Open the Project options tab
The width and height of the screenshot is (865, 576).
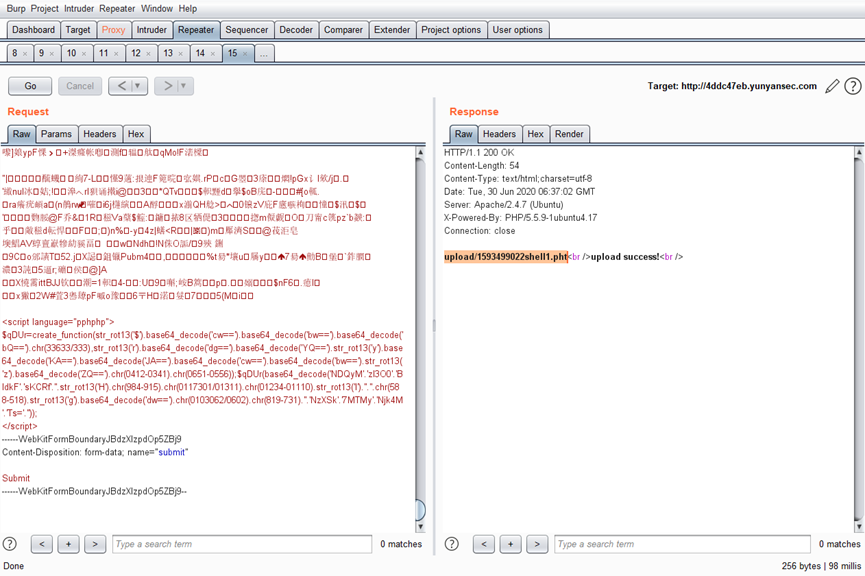[x=451, y=30]
